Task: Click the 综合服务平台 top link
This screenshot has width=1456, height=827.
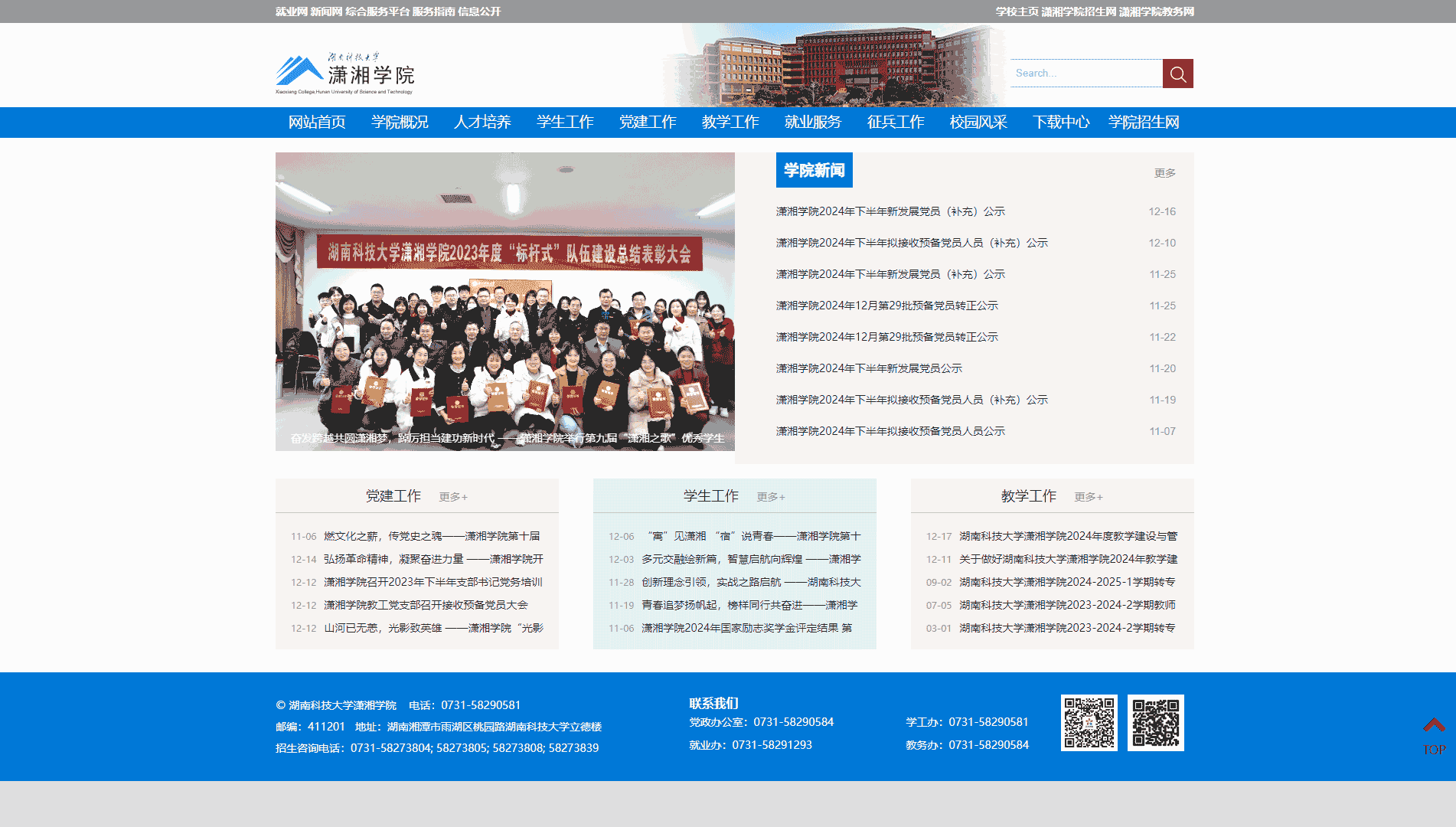Action: coord(377,11)
